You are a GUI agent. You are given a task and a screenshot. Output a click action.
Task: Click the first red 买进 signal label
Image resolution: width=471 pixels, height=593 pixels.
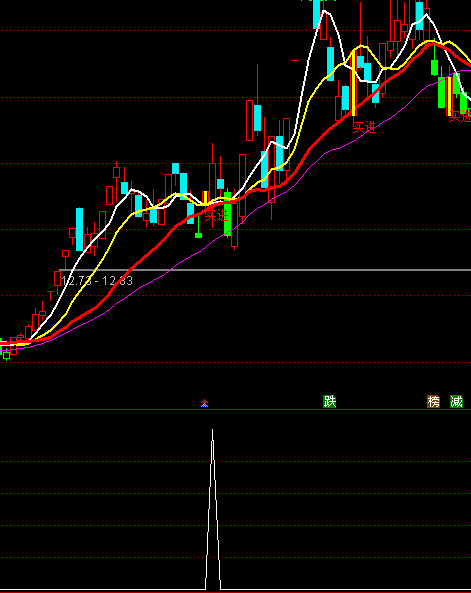(x=217, y=216)
